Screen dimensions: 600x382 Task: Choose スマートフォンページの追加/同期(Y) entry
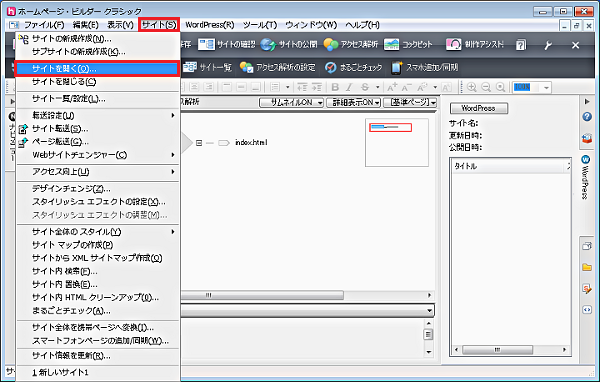point(97,341)
